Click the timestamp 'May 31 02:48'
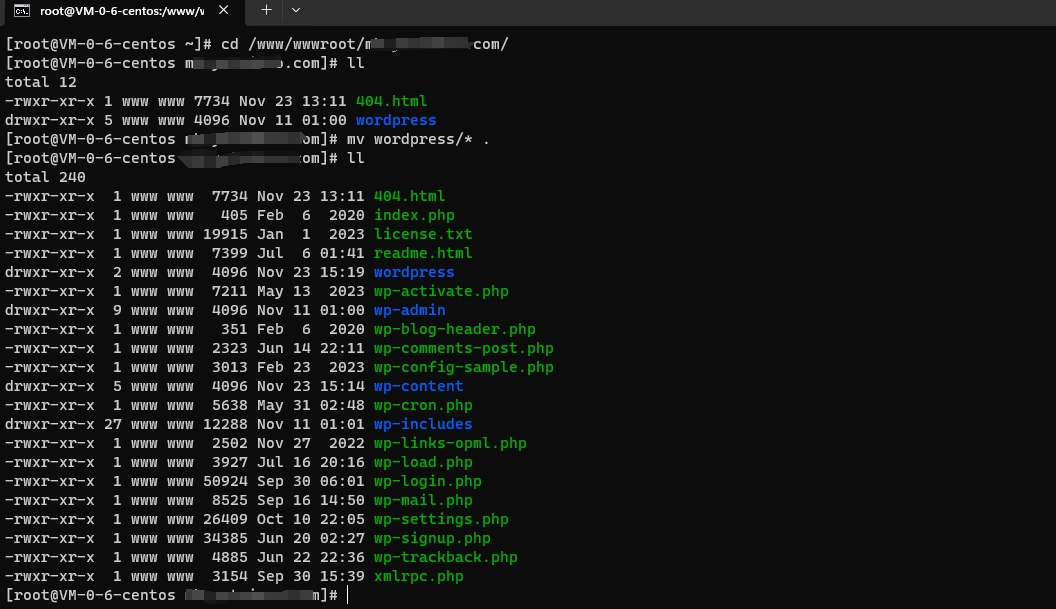This screenshot has height=609, width=1056. click(310, 406)
